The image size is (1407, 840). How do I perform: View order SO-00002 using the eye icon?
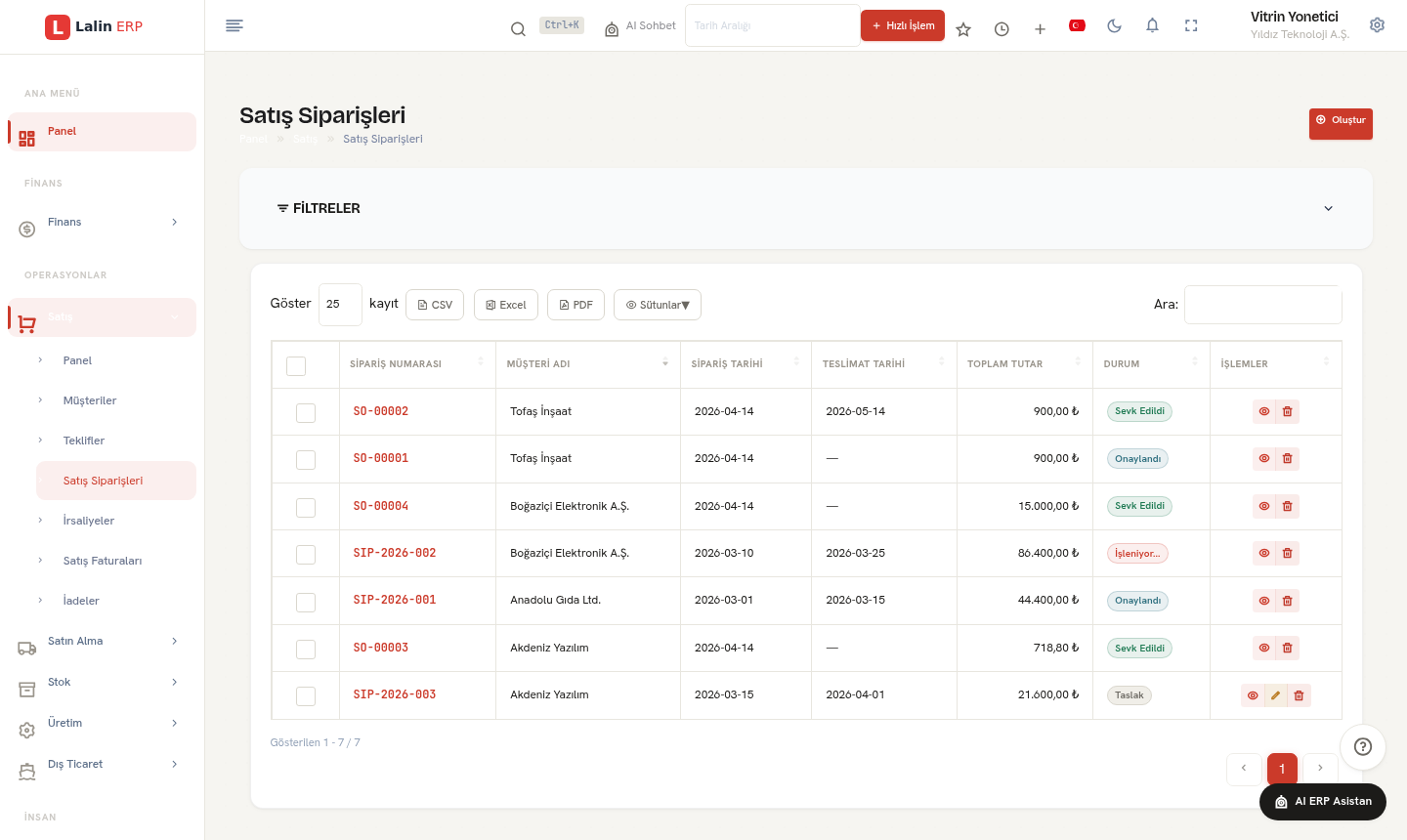[1264, 411]
